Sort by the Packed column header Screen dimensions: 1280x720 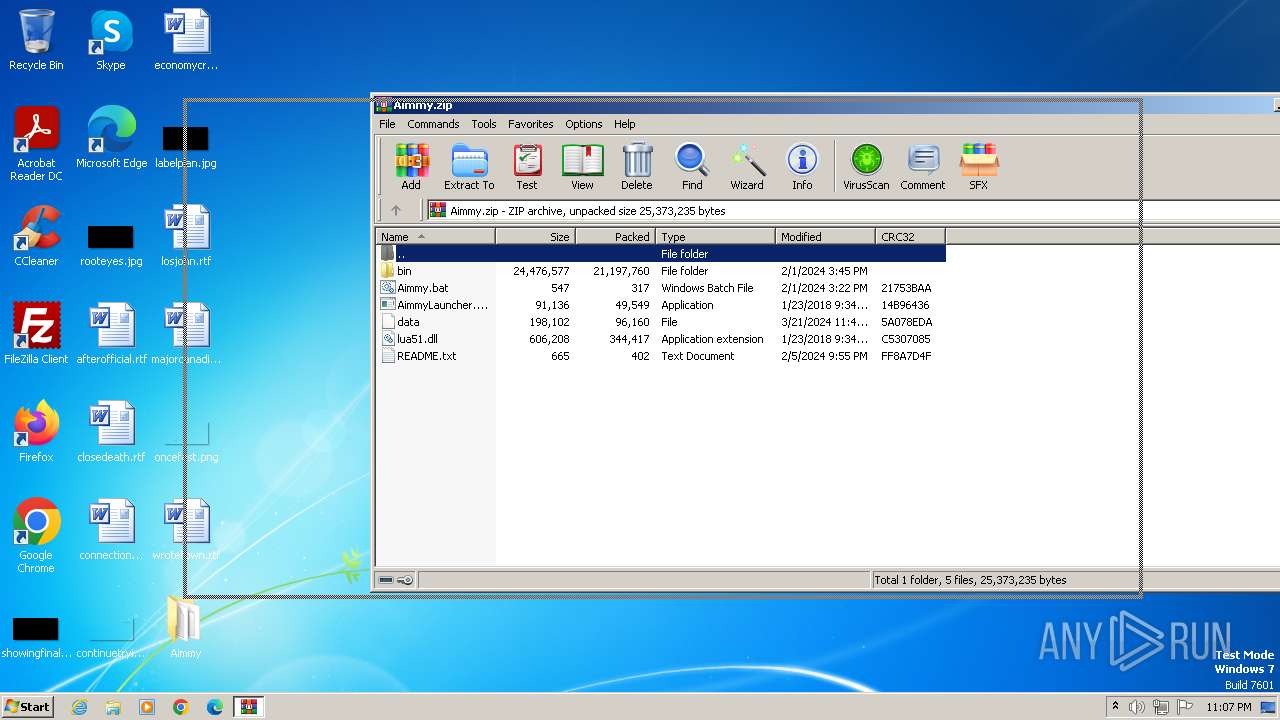coord(616,237)
